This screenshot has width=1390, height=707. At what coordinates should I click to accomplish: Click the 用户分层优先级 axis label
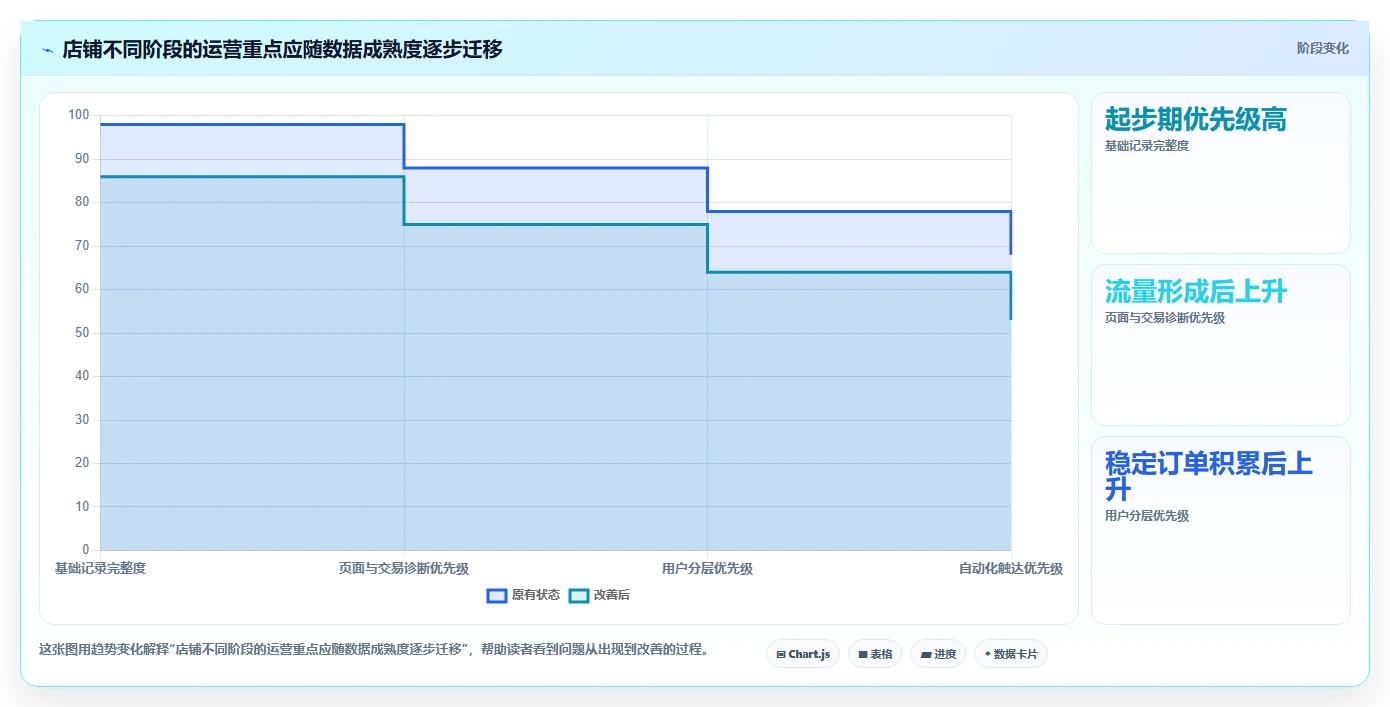point(707,568)
